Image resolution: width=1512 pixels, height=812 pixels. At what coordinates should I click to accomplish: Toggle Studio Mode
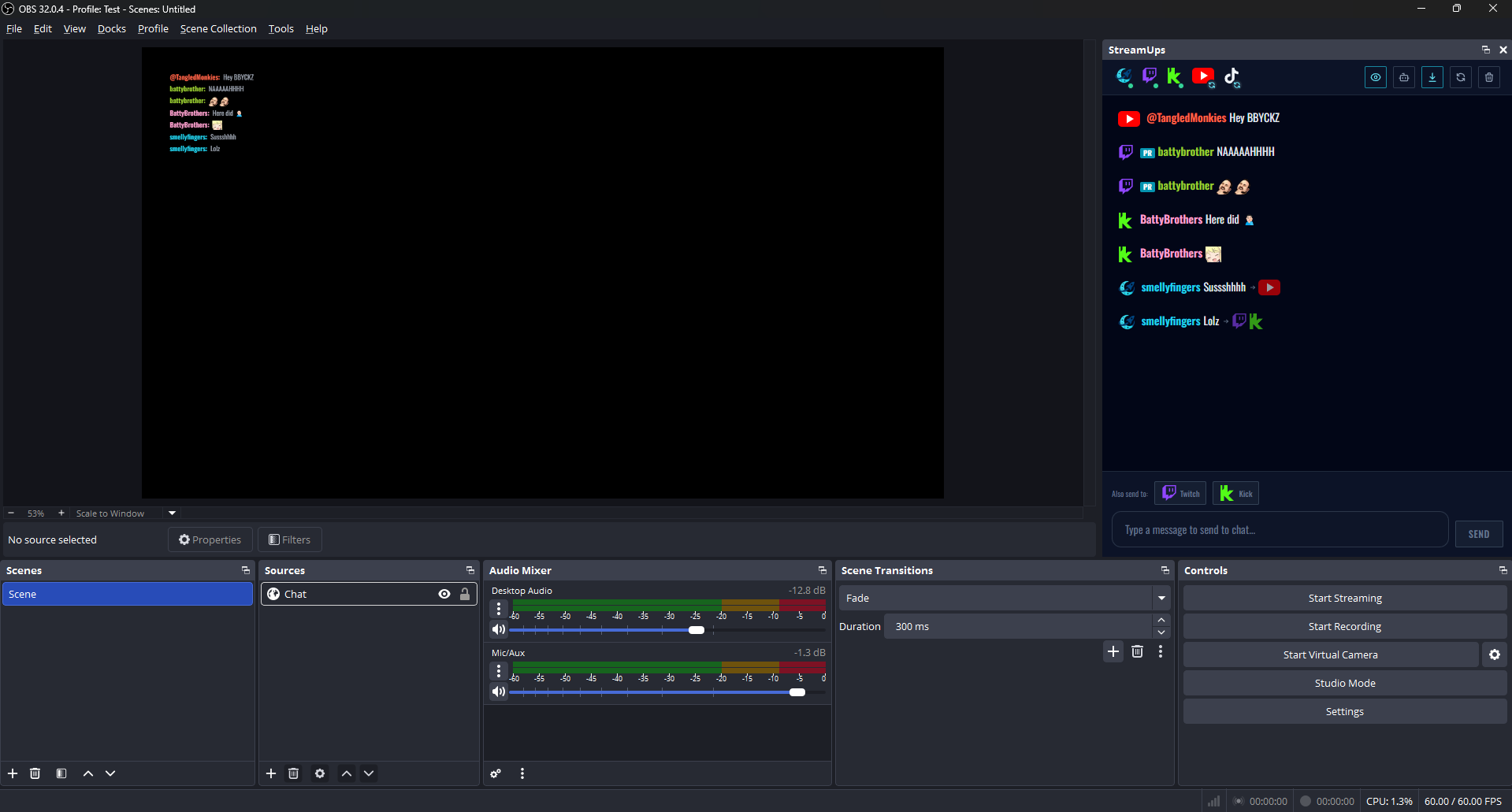(1345, 683)
